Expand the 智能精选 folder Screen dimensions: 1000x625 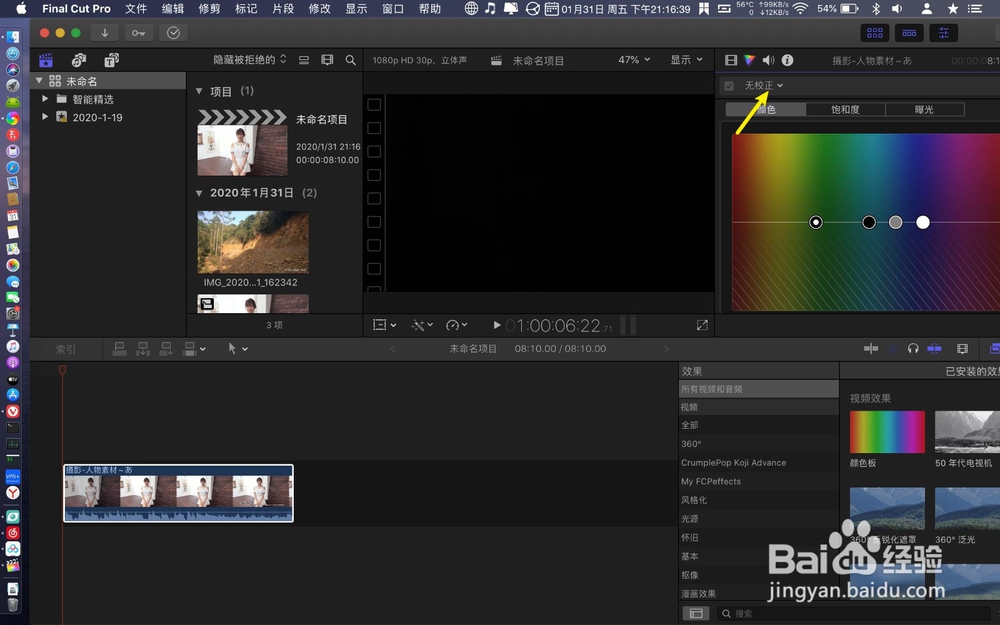click(45, 99)
